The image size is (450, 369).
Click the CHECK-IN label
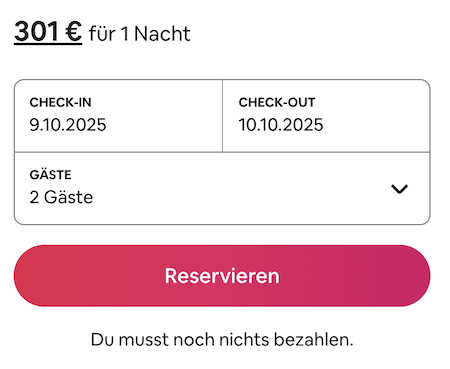click(60, 102)
